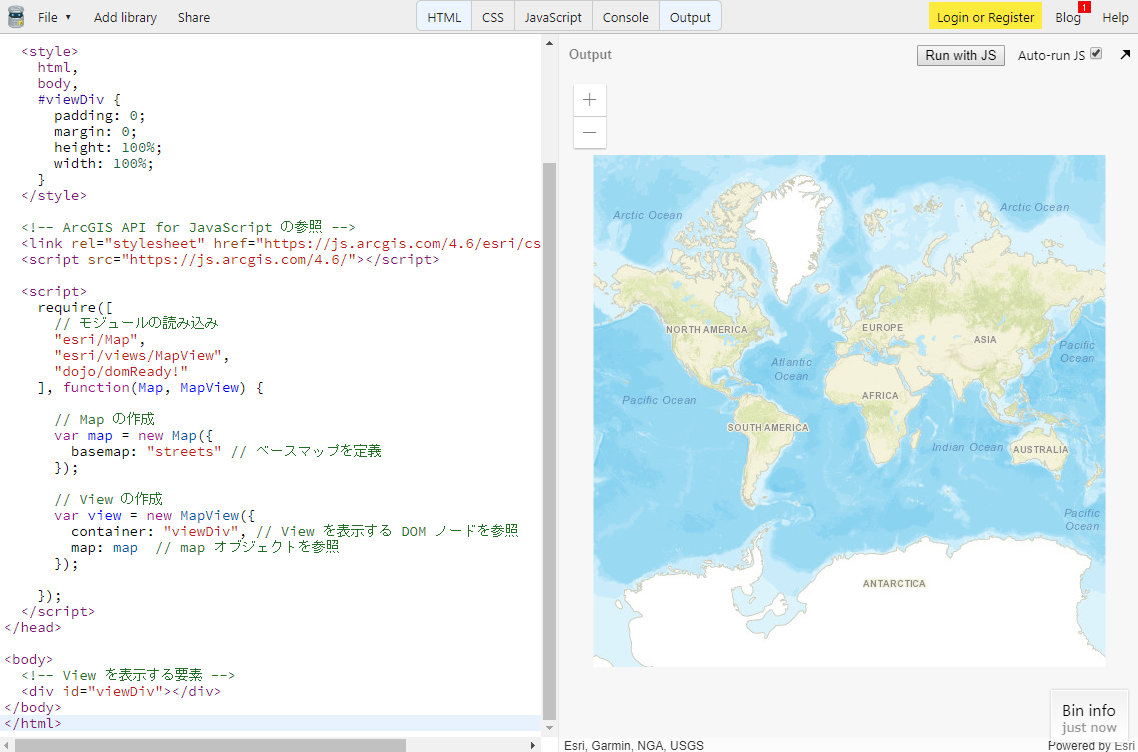
Task: Click the Run with JS button
Action: click(961, 55)
